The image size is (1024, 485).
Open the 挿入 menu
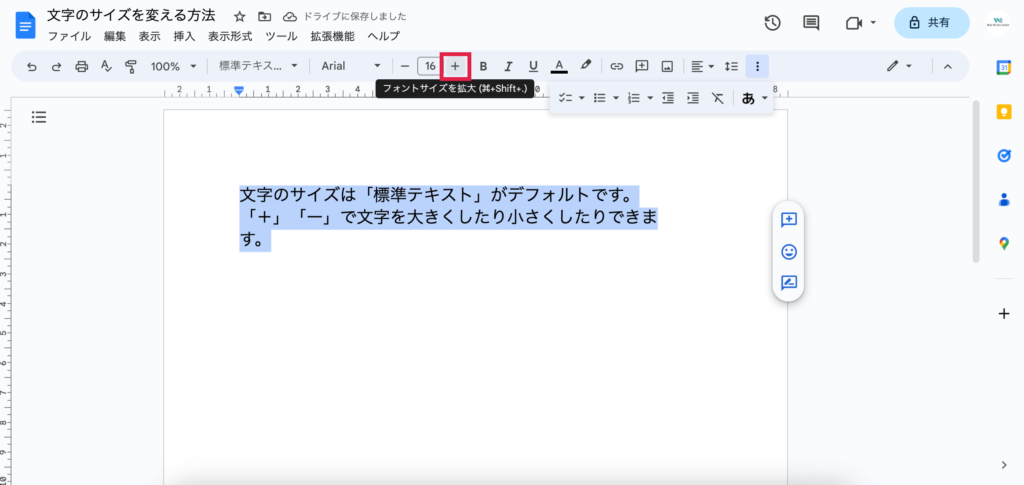[184, 36]
